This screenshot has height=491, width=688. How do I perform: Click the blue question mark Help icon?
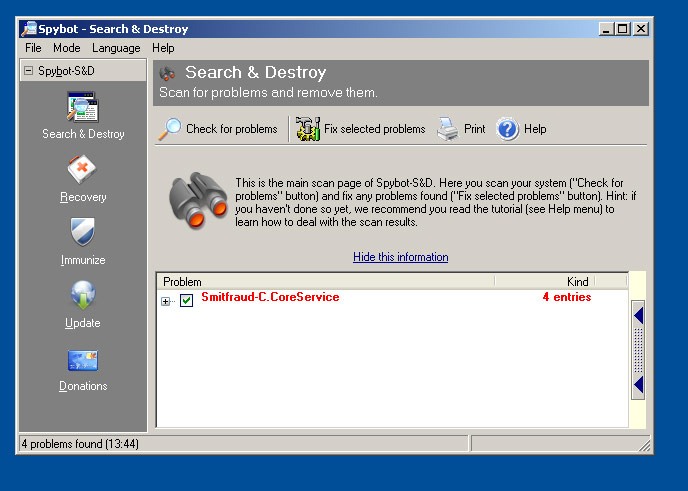[507, 129]
